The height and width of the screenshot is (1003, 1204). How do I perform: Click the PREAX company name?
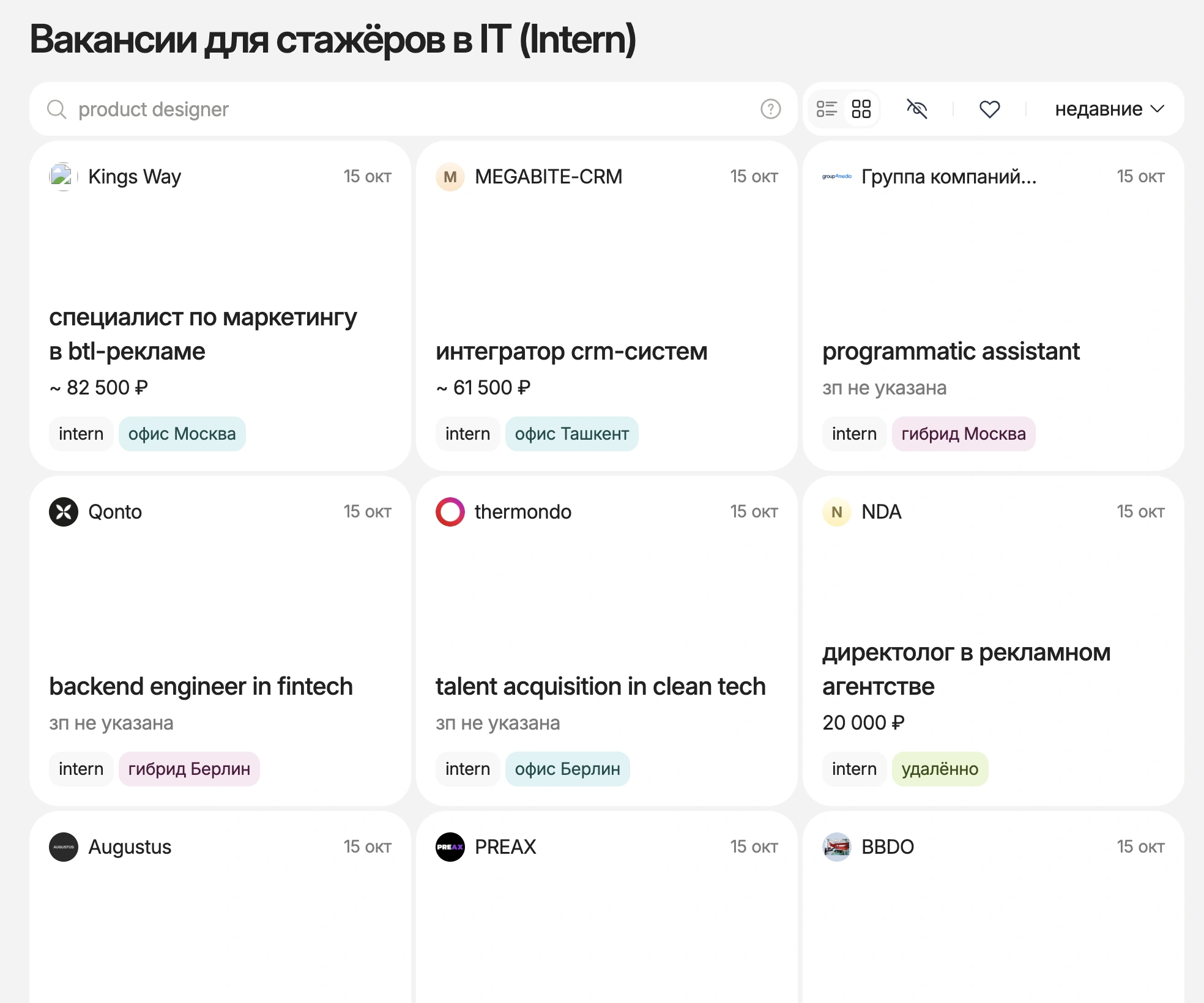click(x=505, y=847)
